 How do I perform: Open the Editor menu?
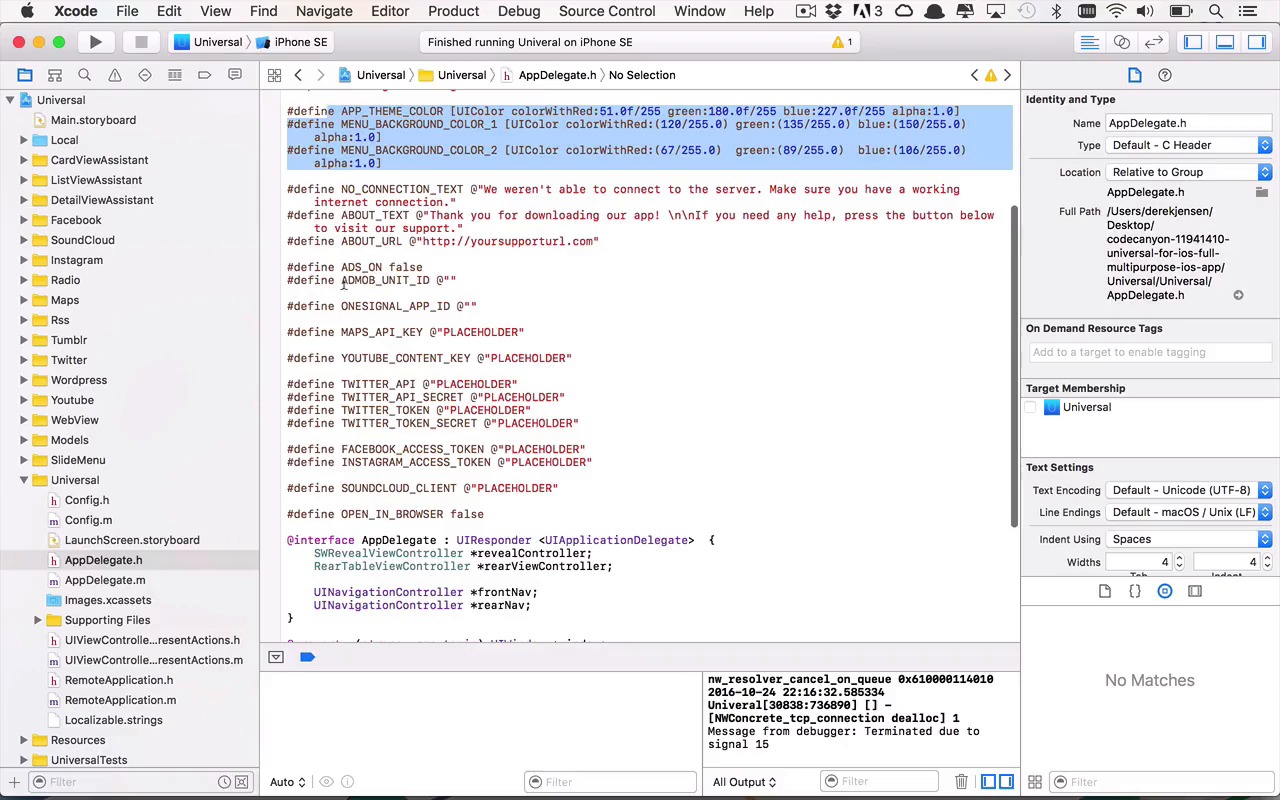[390, 11]
